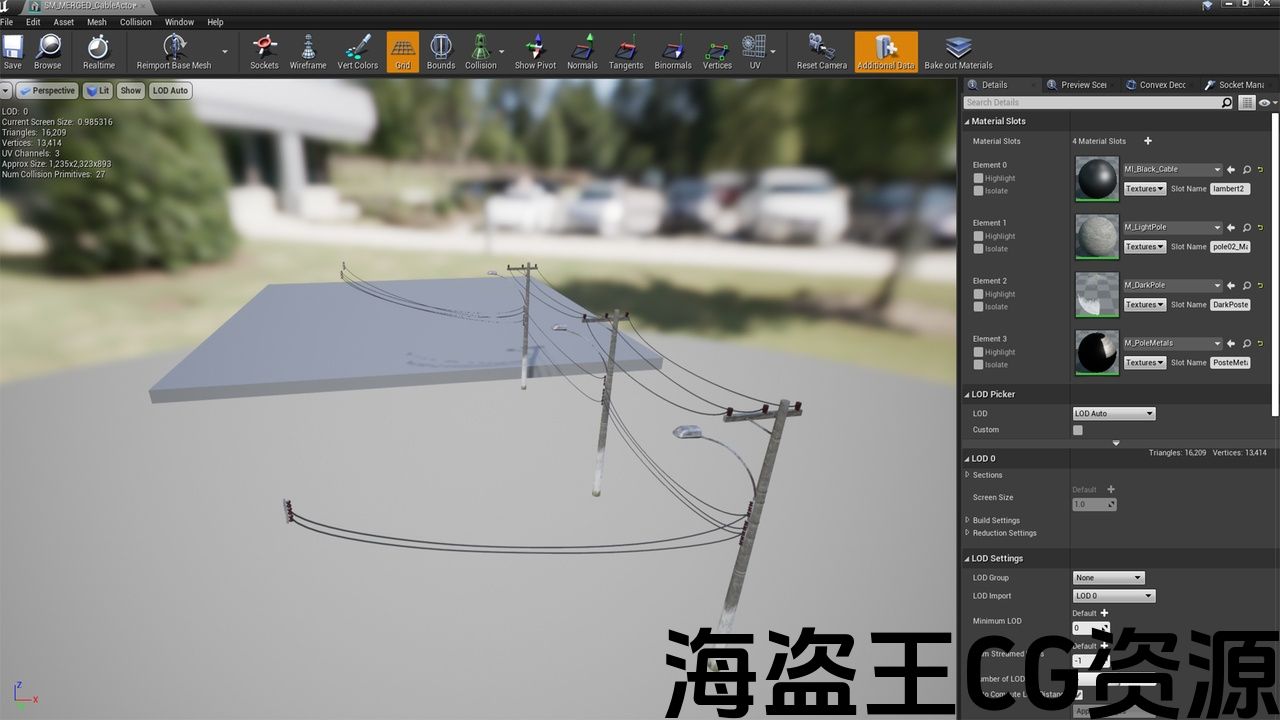Toggle the Vert Colors display

click(357, 52)
